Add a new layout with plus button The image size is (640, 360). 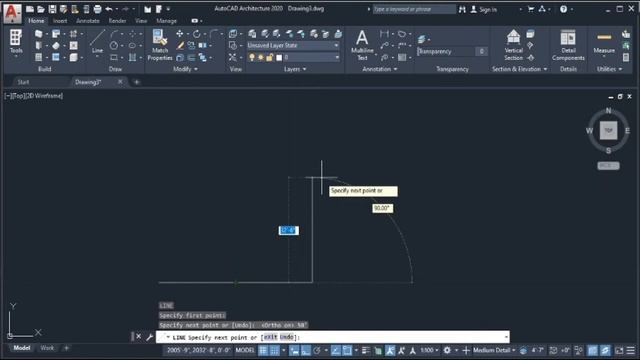pos(66,348)
